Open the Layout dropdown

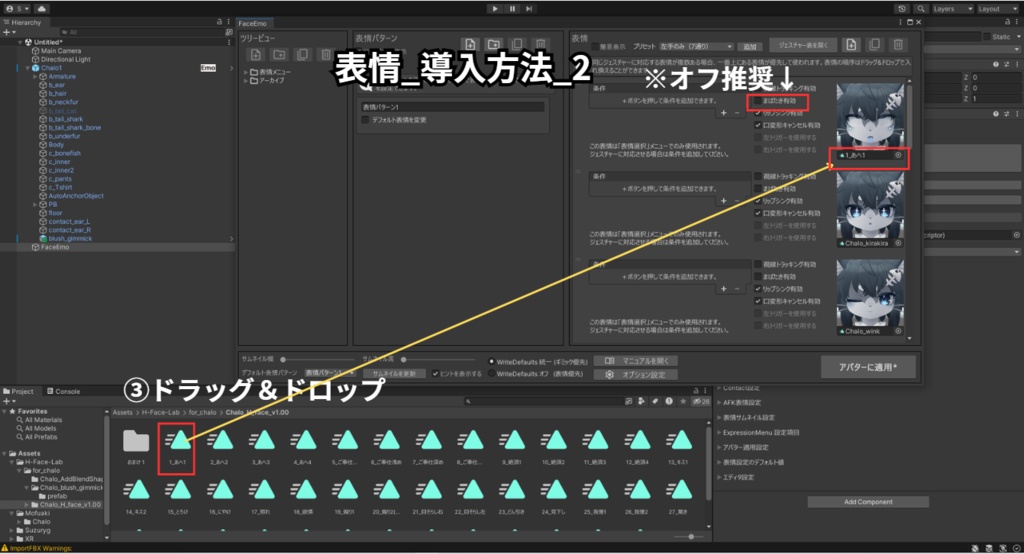pyautogui.click(x=997, y=8)
